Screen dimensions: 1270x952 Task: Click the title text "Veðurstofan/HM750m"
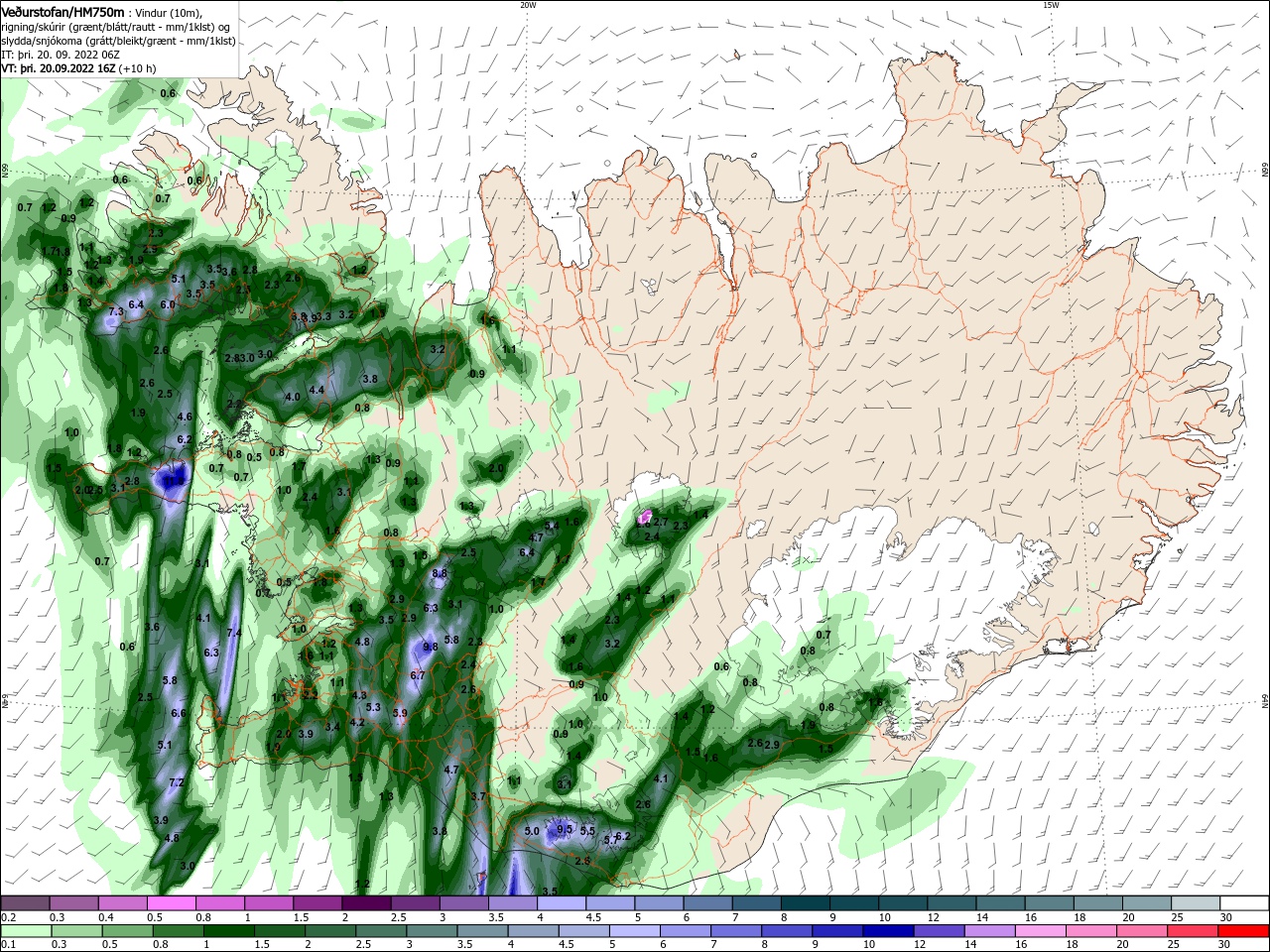[x=63, y=11]
